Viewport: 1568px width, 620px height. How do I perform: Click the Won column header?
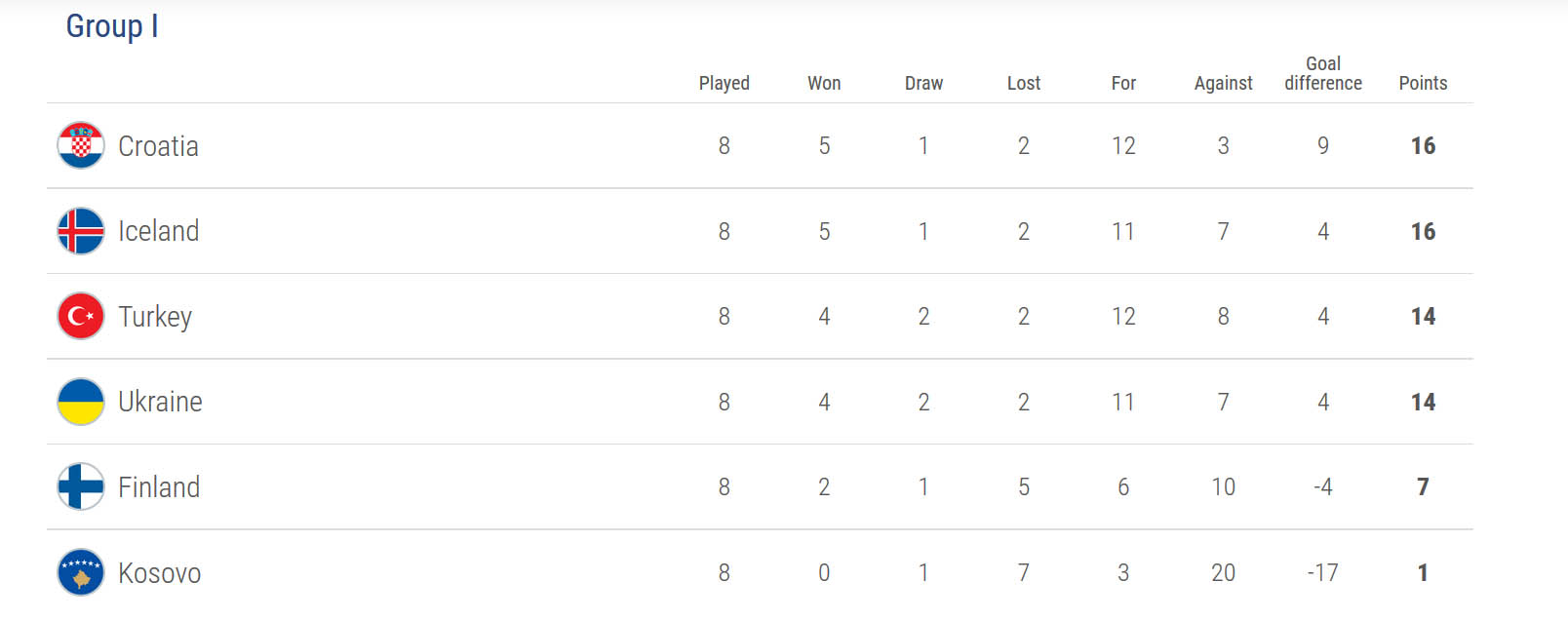pos(824,83)
